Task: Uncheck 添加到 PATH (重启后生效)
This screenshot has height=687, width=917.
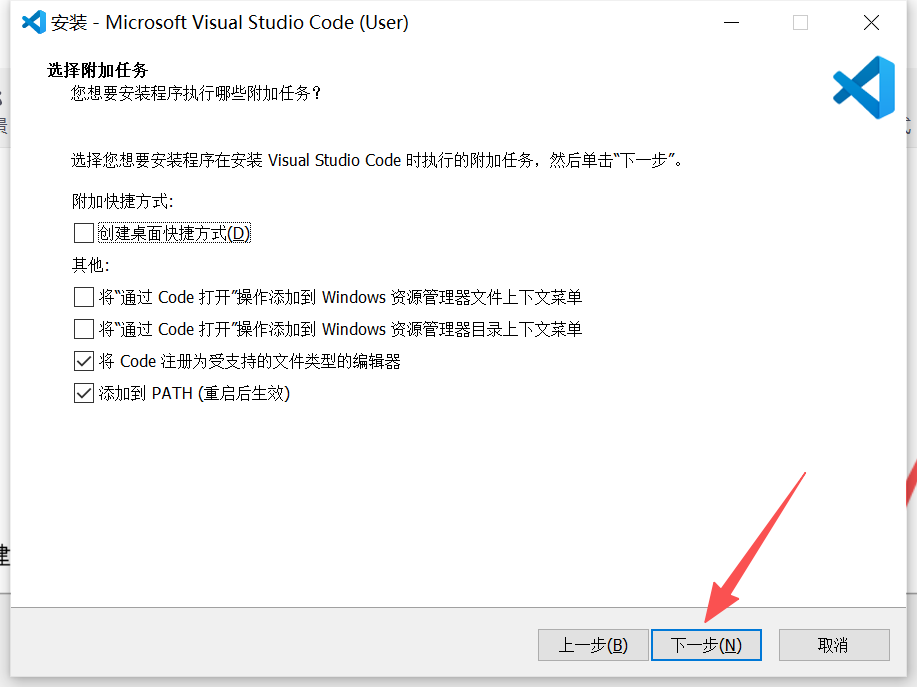Action: point(84,393)
